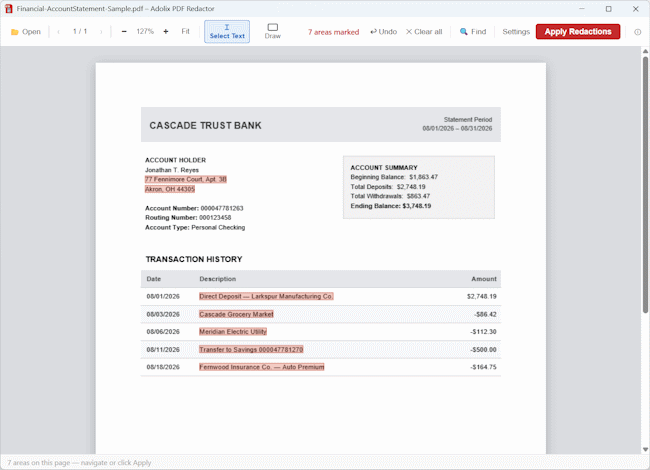Select marked Meridian Electric Utility entry

click(233, 332)
